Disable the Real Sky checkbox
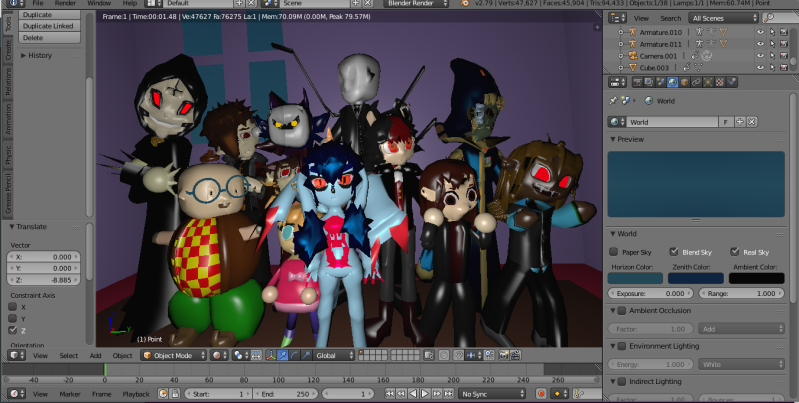Image resolution: width=799 pixels, height=403 pixels. click(x=734, y=252)
